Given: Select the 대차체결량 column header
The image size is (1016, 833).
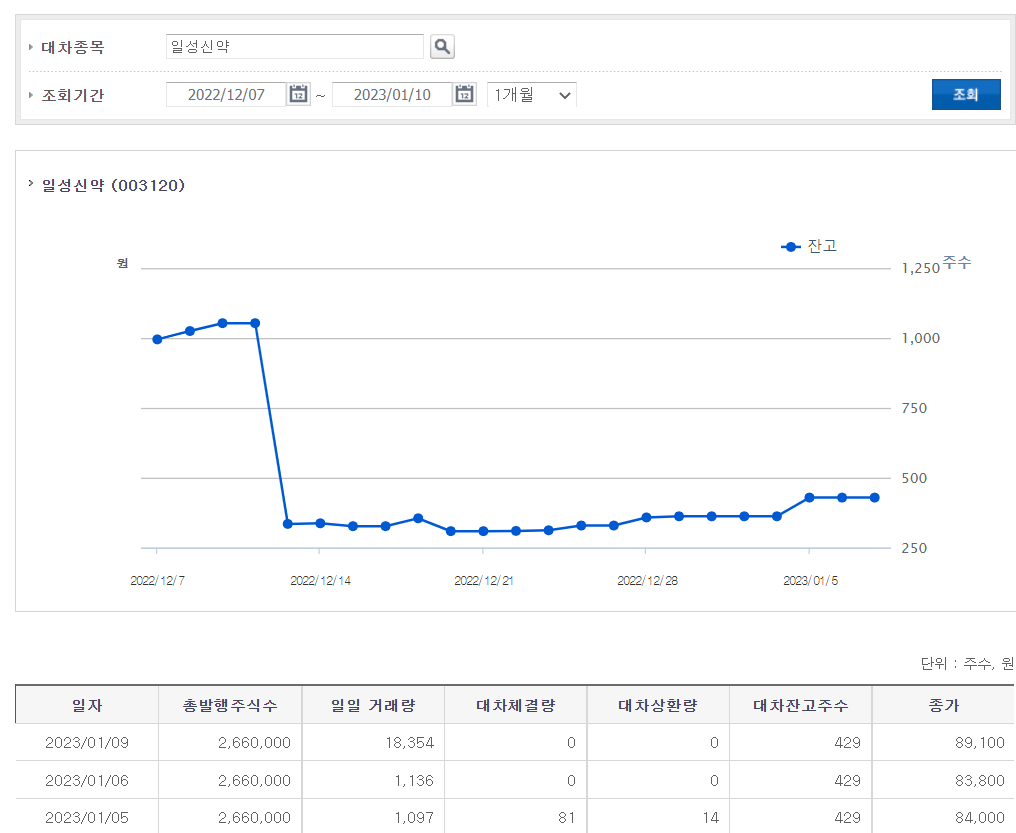Looking at the screenshot, I should [516, 705].
